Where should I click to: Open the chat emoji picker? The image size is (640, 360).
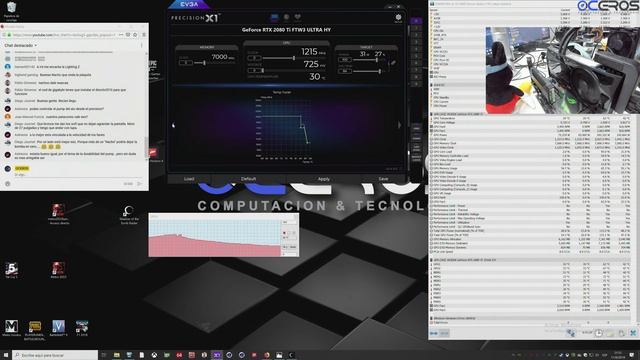[7, 184]
